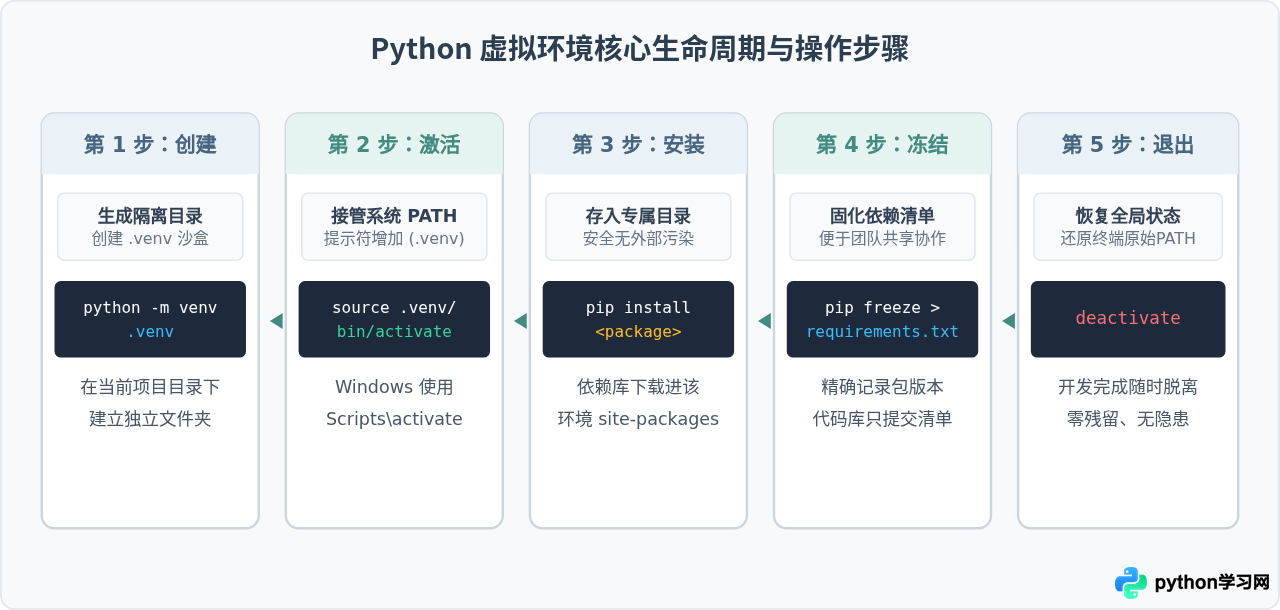Click the text 精确记录包版本

tap(882, 387)
